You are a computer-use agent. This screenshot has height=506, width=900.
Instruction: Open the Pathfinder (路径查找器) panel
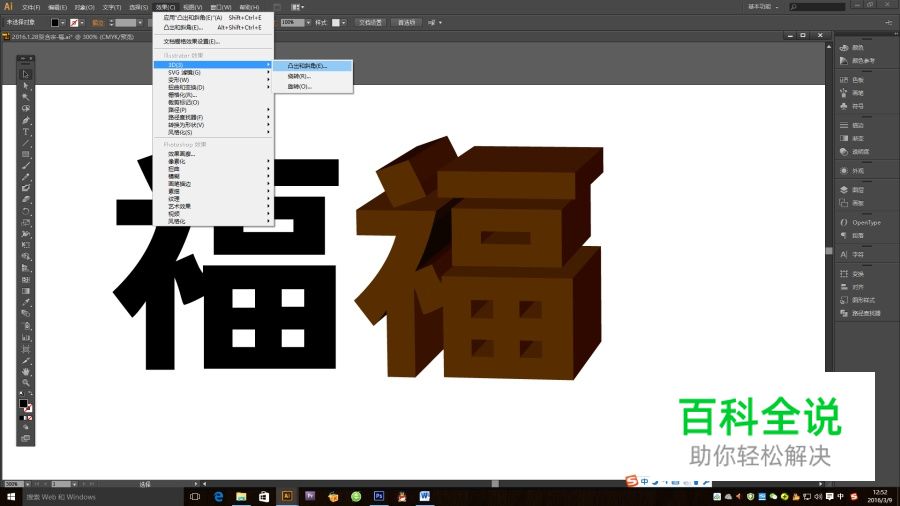pos(860,313)
